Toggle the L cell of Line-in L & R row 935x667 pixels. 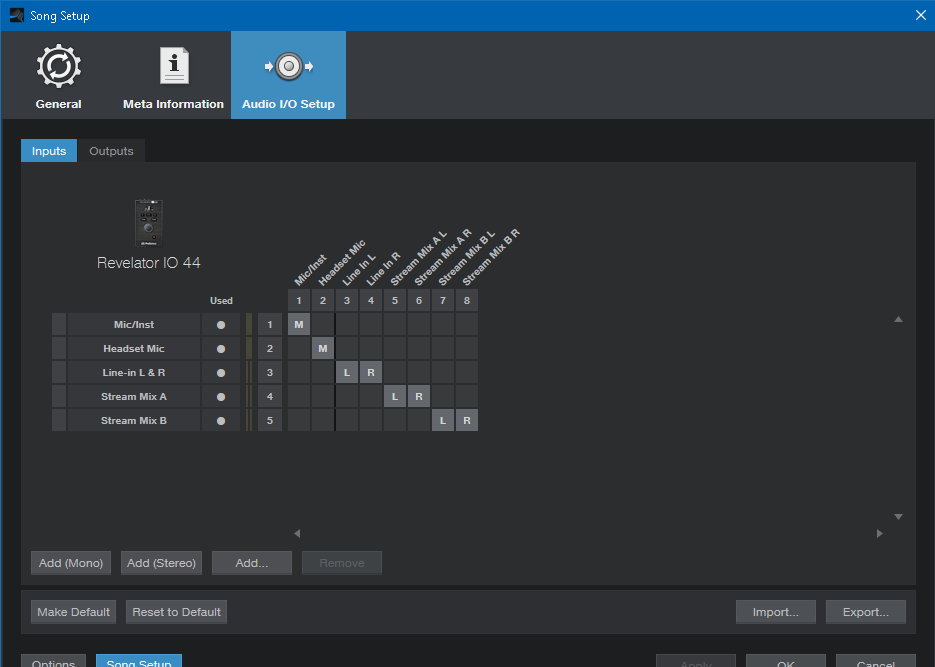pyautogui.click(x=347, y=372)
